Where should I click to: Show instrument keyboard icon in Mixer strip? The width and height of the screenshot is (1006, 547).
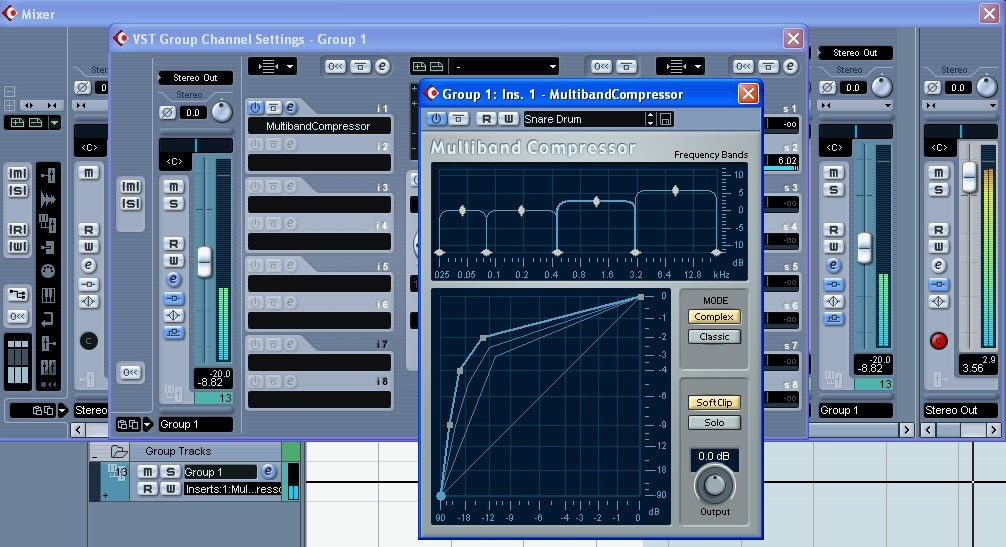coord(48,296)
